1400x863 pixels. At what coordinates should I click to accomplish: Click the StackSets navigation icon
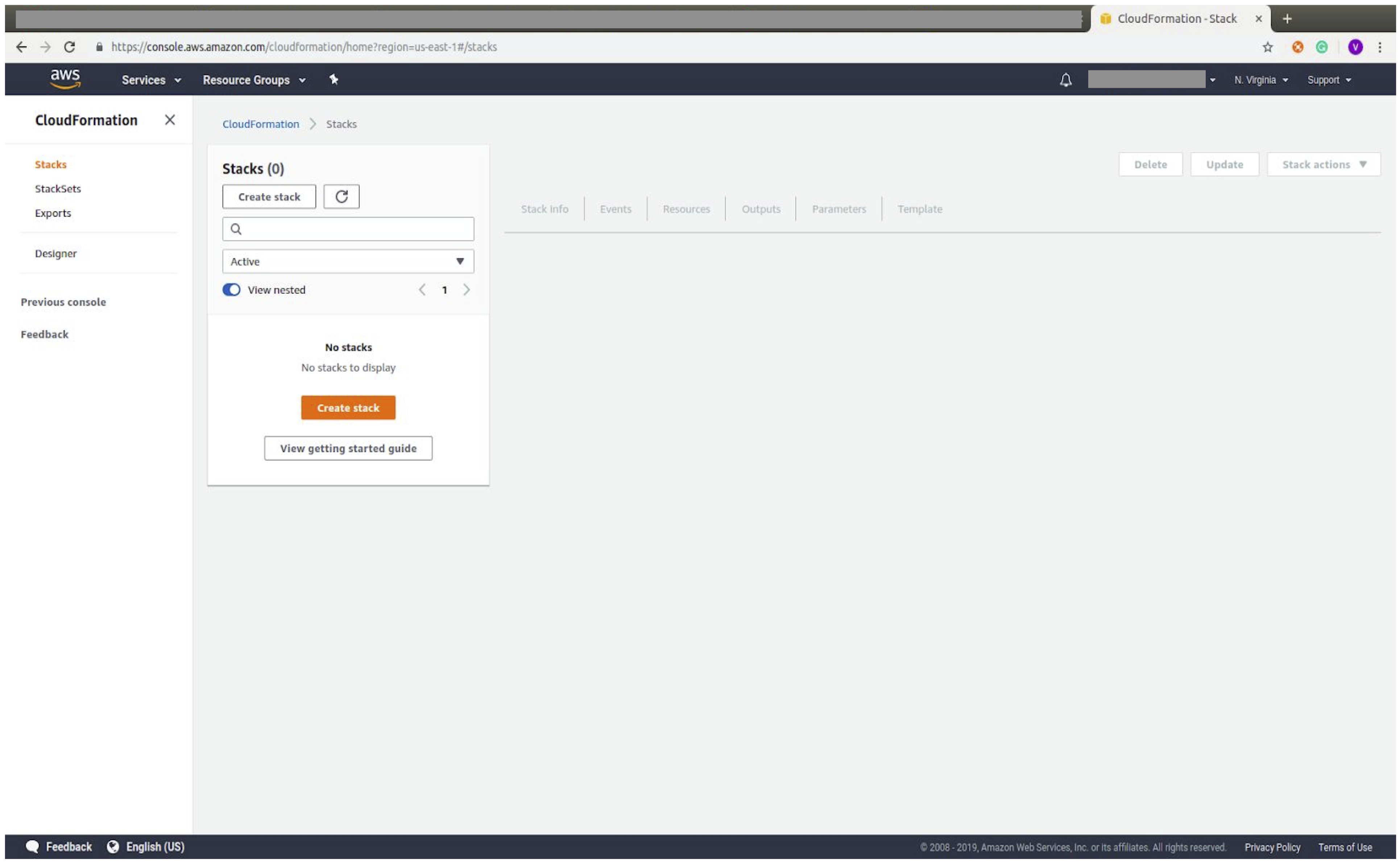tap(57, 188)
